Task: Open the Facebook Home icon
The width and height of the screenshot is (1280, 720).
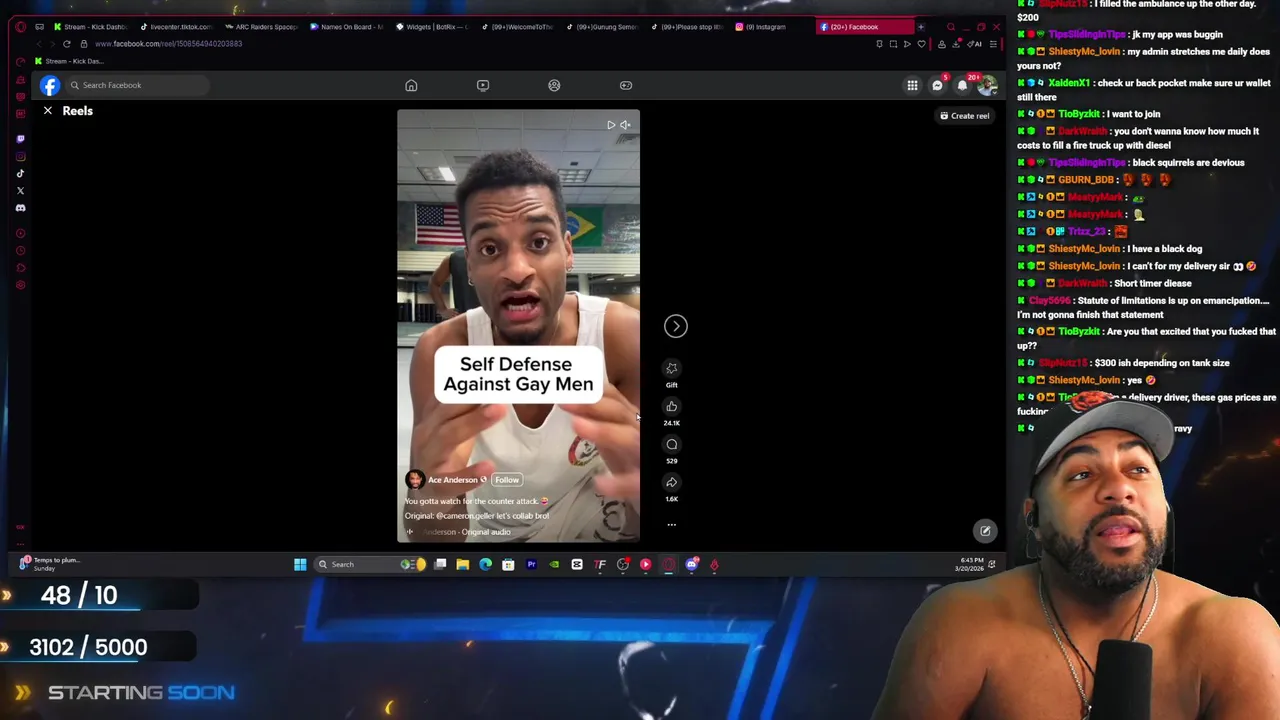Action: point(411,85)
